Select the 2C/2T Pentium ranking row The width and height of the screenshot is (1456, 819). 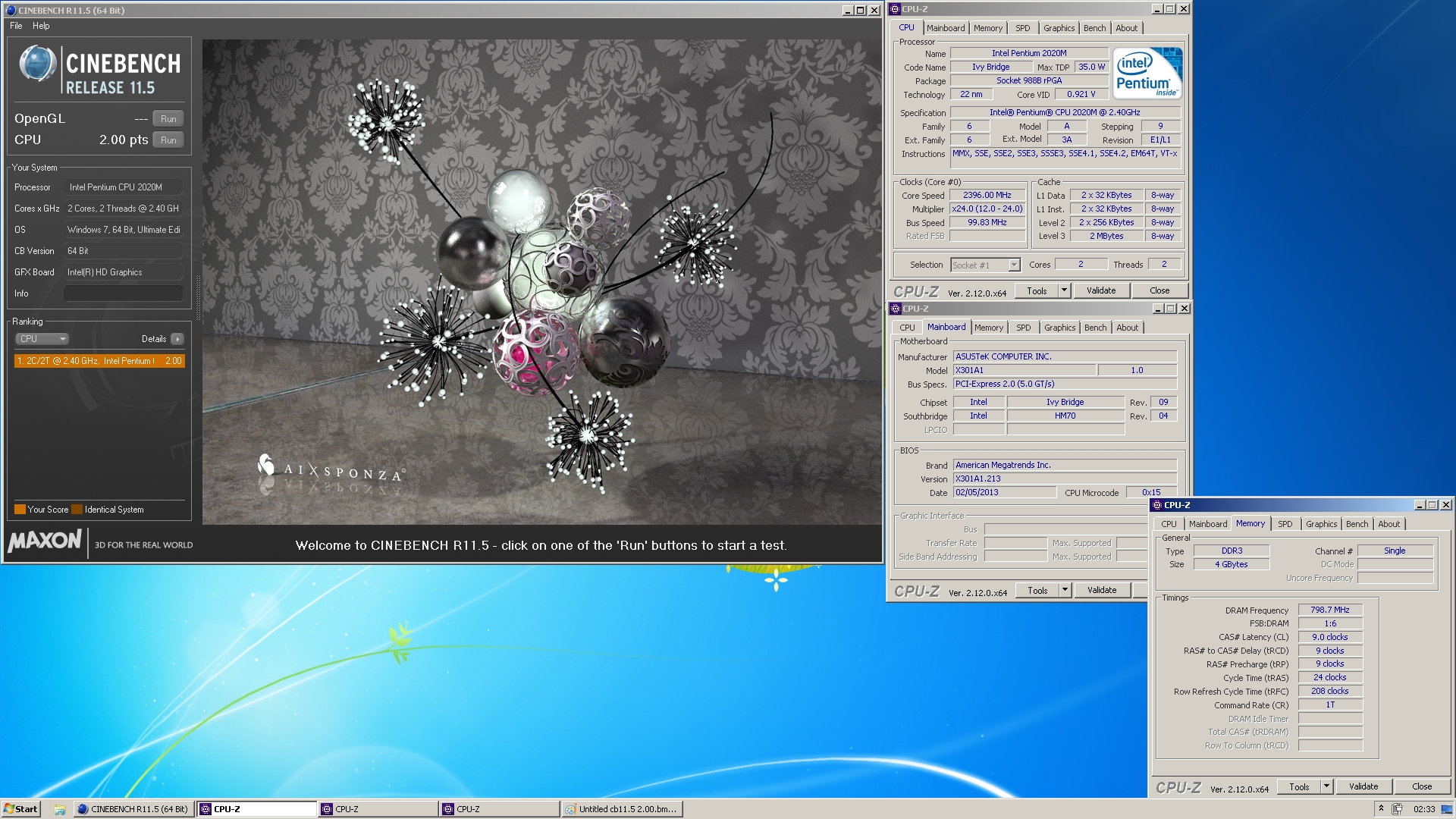[99, 361]
